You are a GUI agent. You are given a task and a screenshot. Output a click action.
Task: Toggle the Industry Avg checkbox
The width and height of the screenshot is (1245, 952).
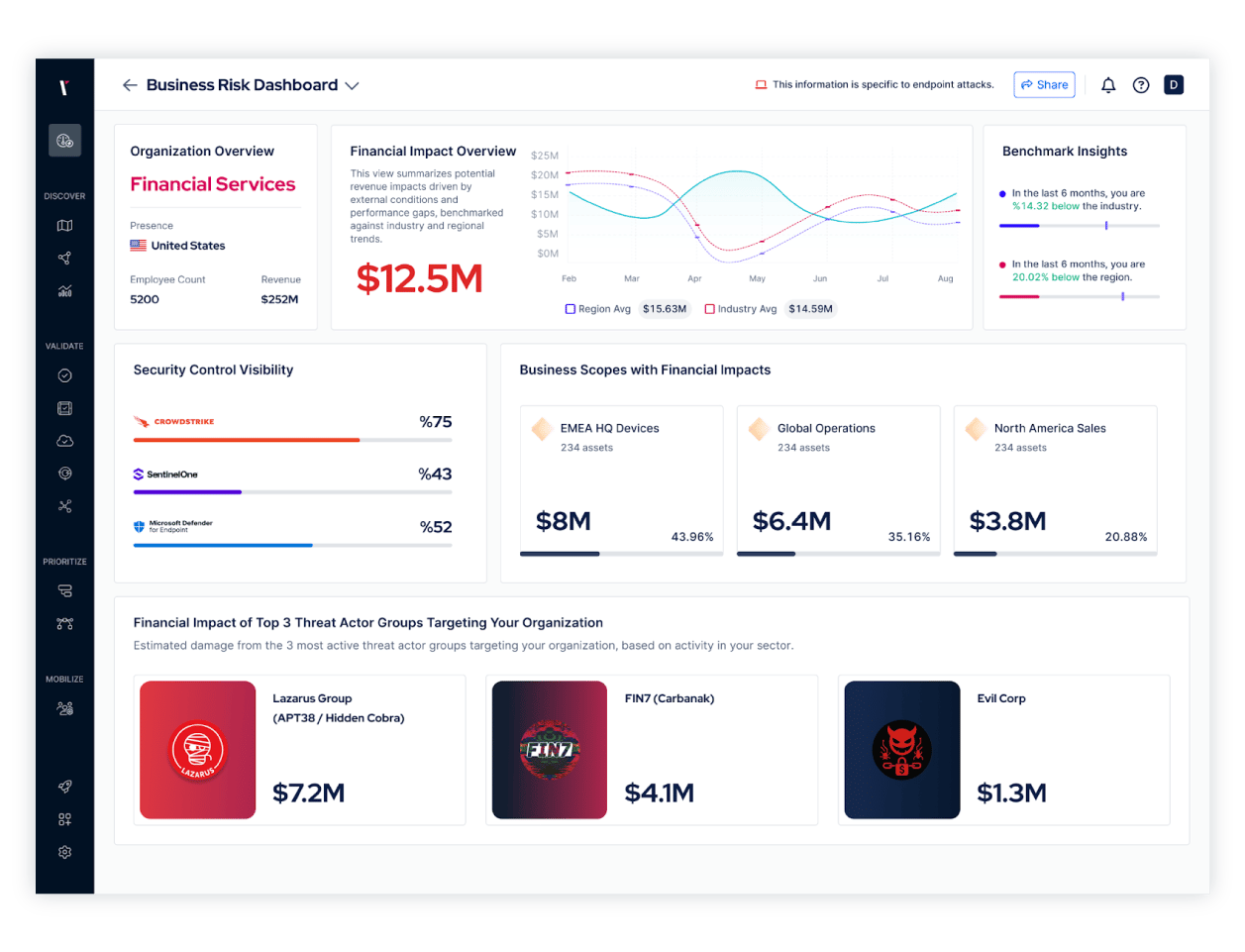point(709,309)
